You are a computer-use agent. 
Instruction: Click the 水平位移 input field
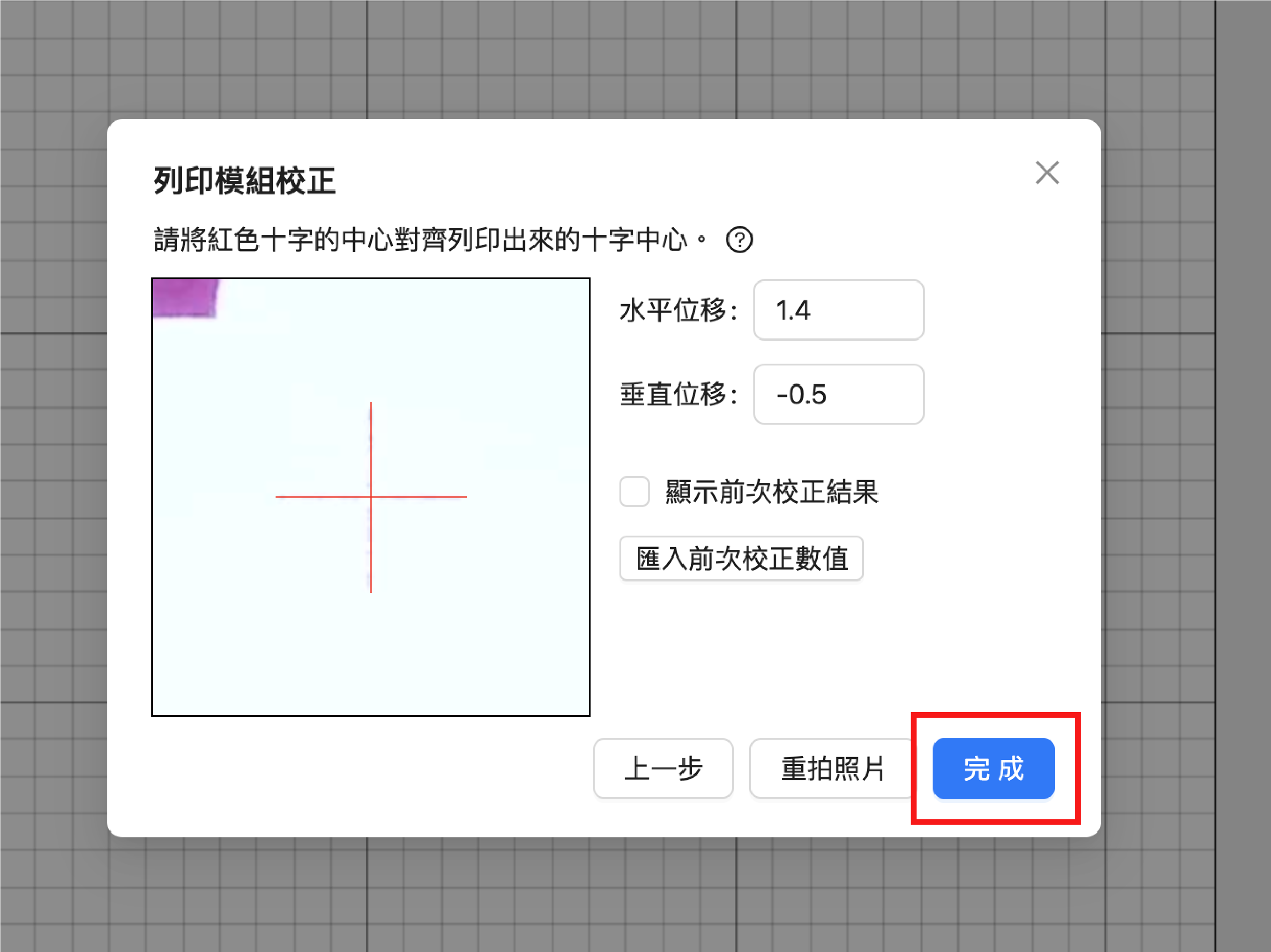point(839,310)
